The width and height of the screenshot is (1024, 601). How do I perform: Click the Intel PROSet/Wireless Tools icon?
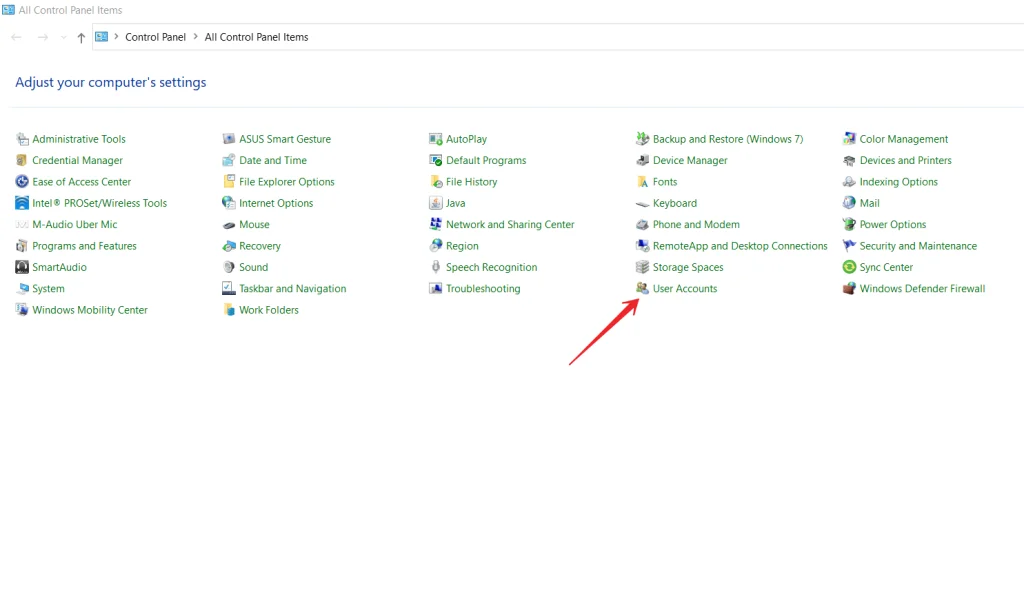point(22,203)
